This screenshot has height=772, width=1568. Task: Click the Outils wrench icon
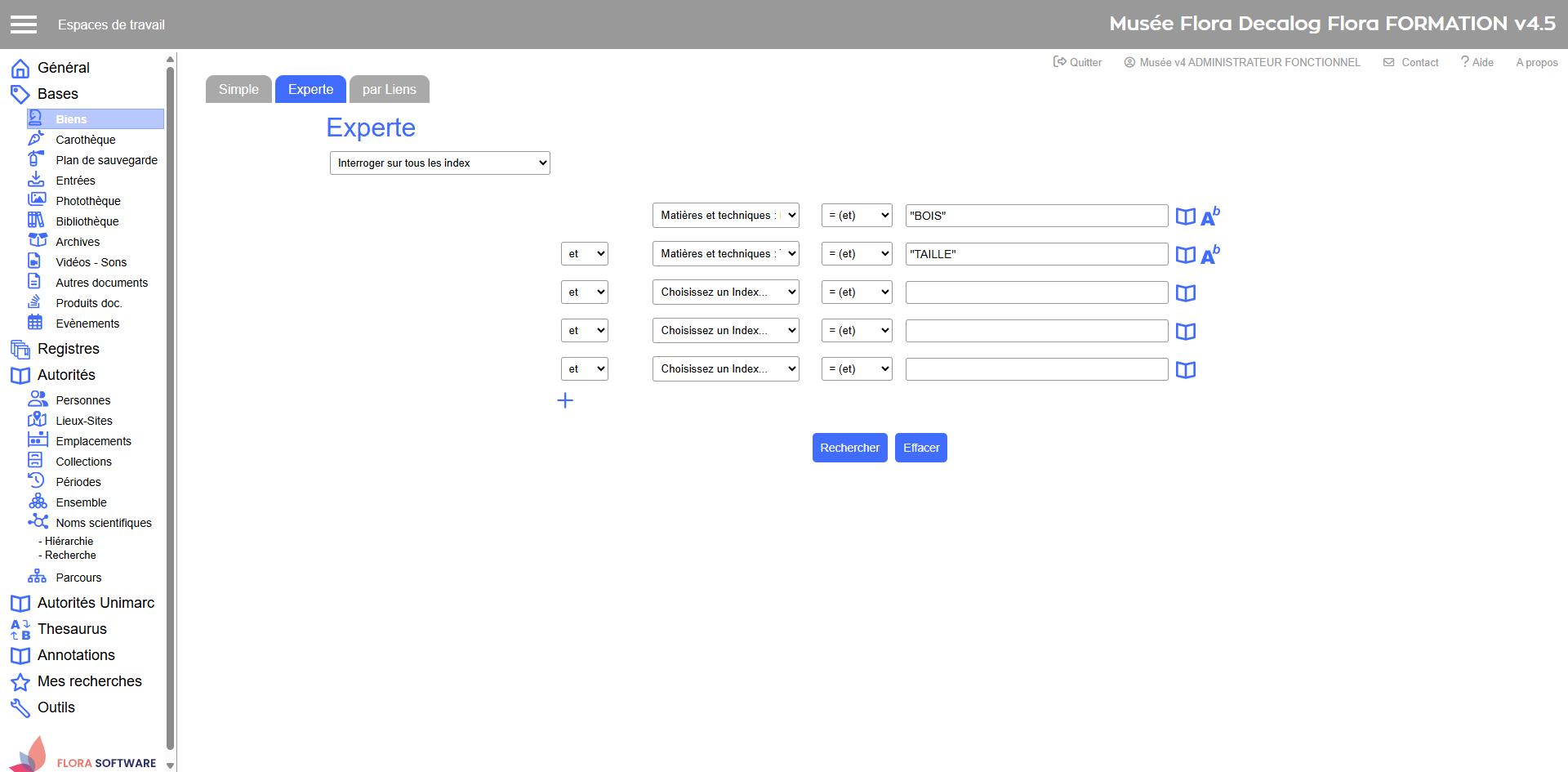tap(20, 707)
